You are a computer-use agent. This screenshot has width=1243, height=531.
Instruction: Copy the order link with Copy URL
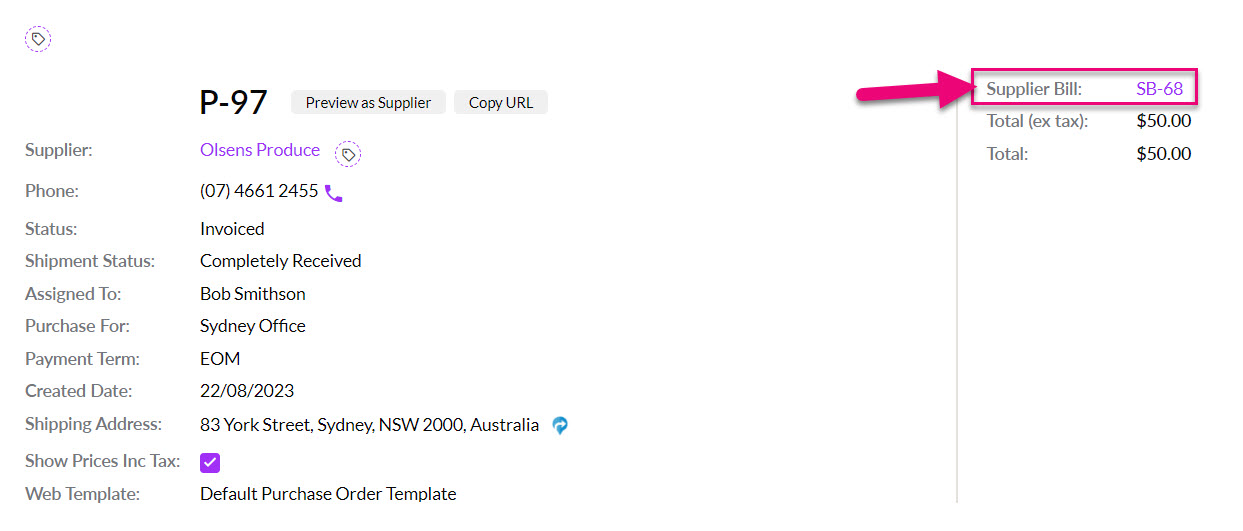501,102
